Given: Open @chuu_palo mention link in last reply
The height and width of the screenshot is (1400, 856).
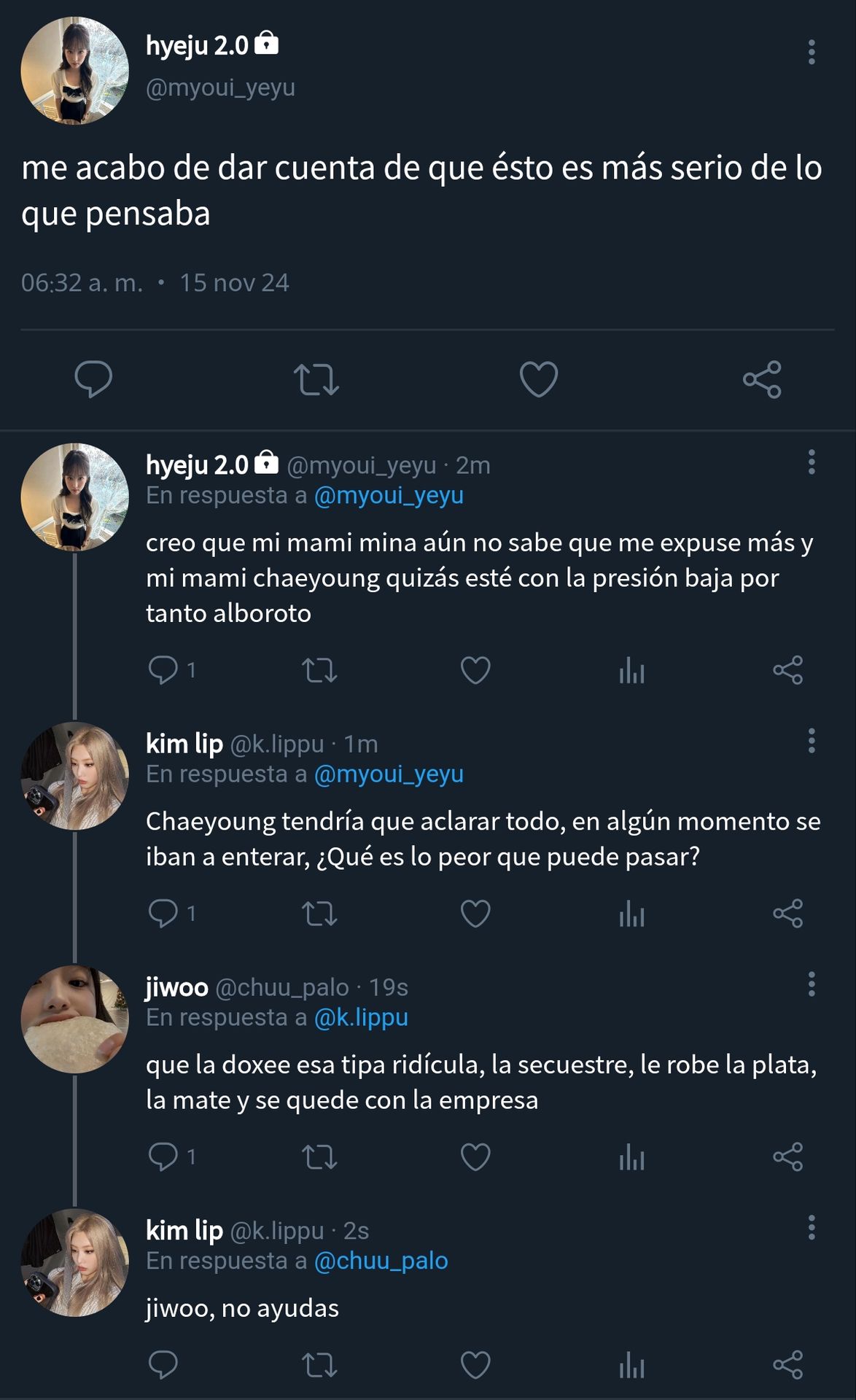Looking at the screenshot, I should click(381, 1261).
